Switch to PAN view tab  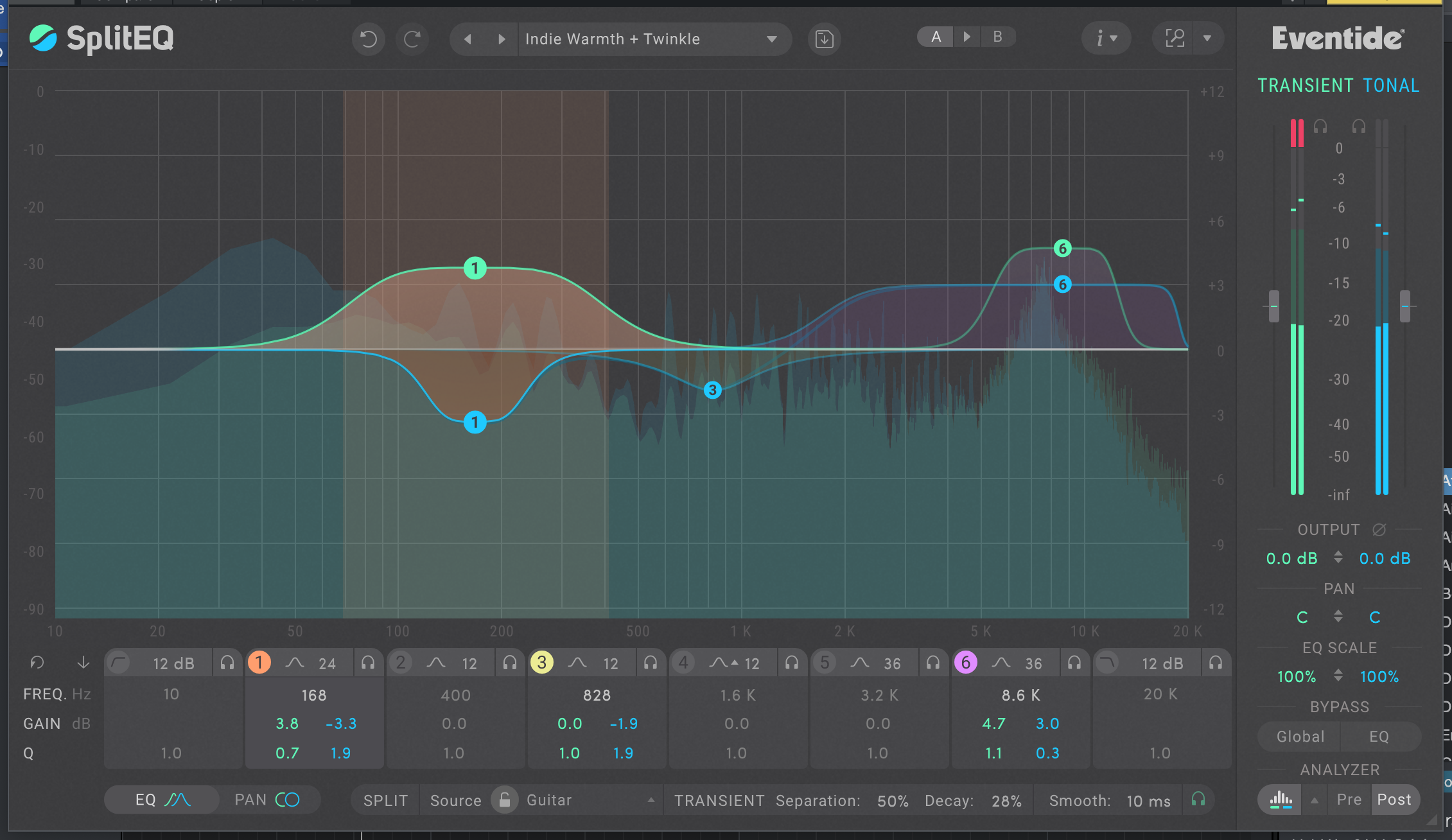pyautogui.click(x=267, y=800)
